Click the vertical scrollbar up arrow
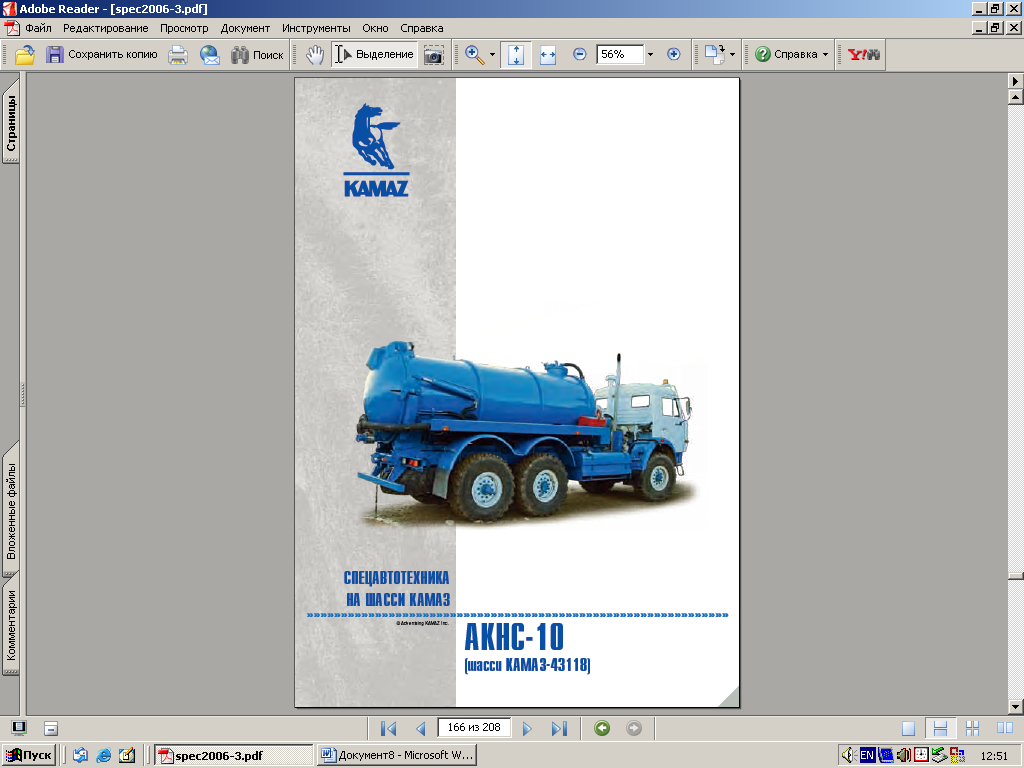Image resolution: width=1024 pixels, height=768 pixels. coord(1016,97)
